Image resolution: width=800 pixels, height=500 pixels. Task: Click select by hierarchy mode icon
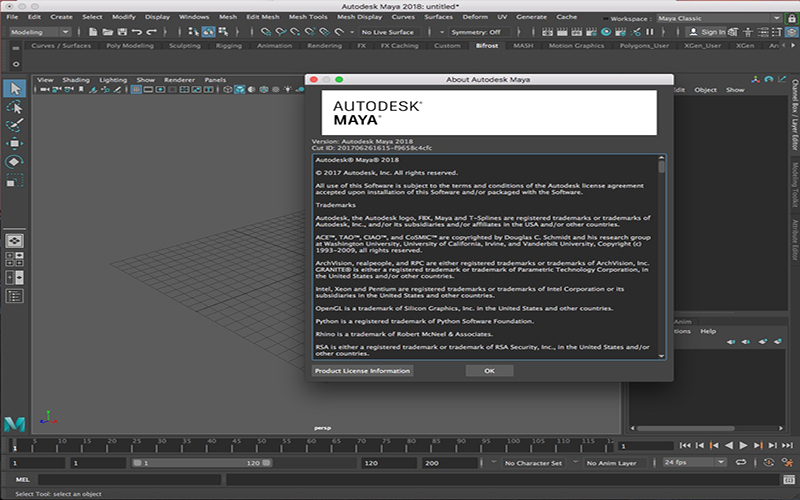[x=193, y=32]
